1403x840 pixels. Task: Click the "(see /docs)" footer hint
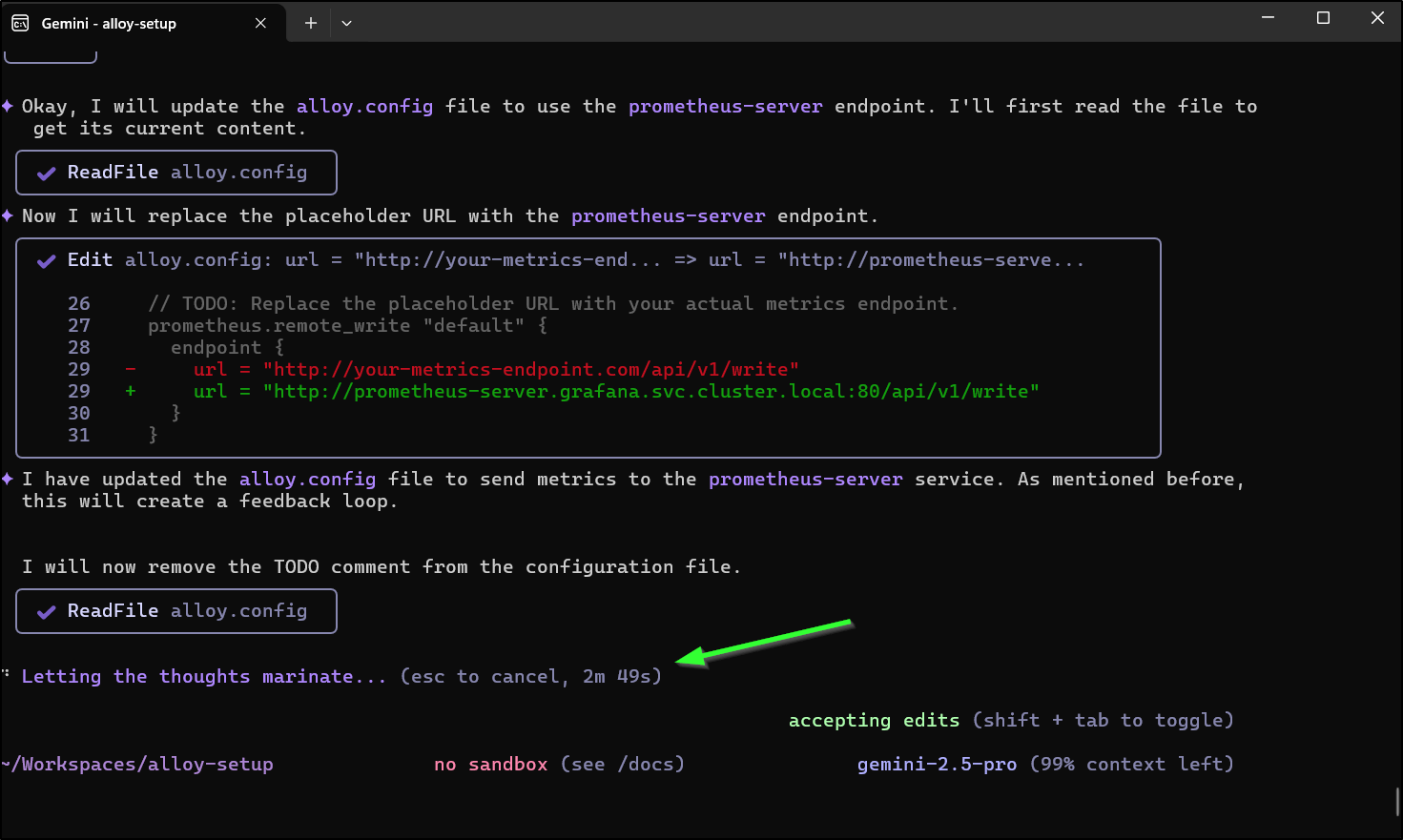pos(623,764)
